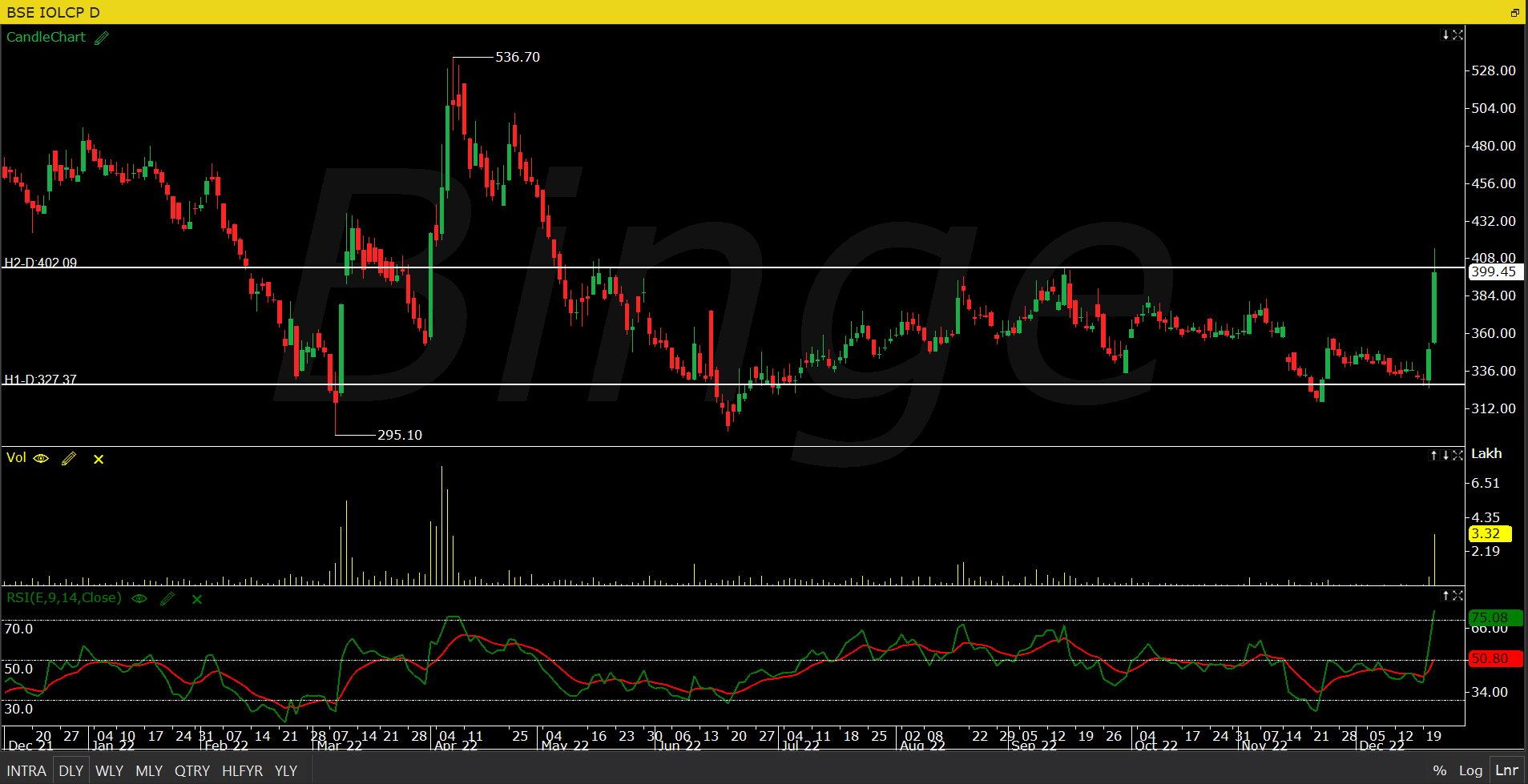Edit CandleChart settings with the pencil icon
Screen dimensions: 1528x784
102,38
